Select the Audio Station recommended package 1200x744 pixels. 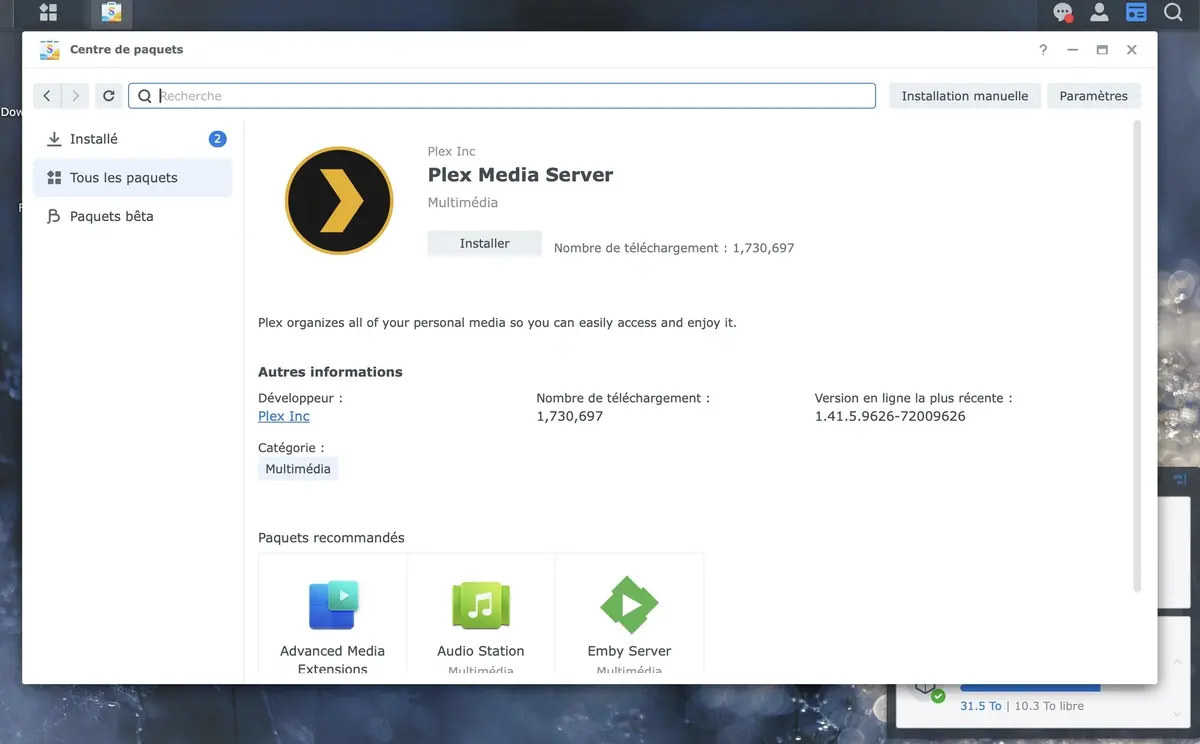click(480, 604)
